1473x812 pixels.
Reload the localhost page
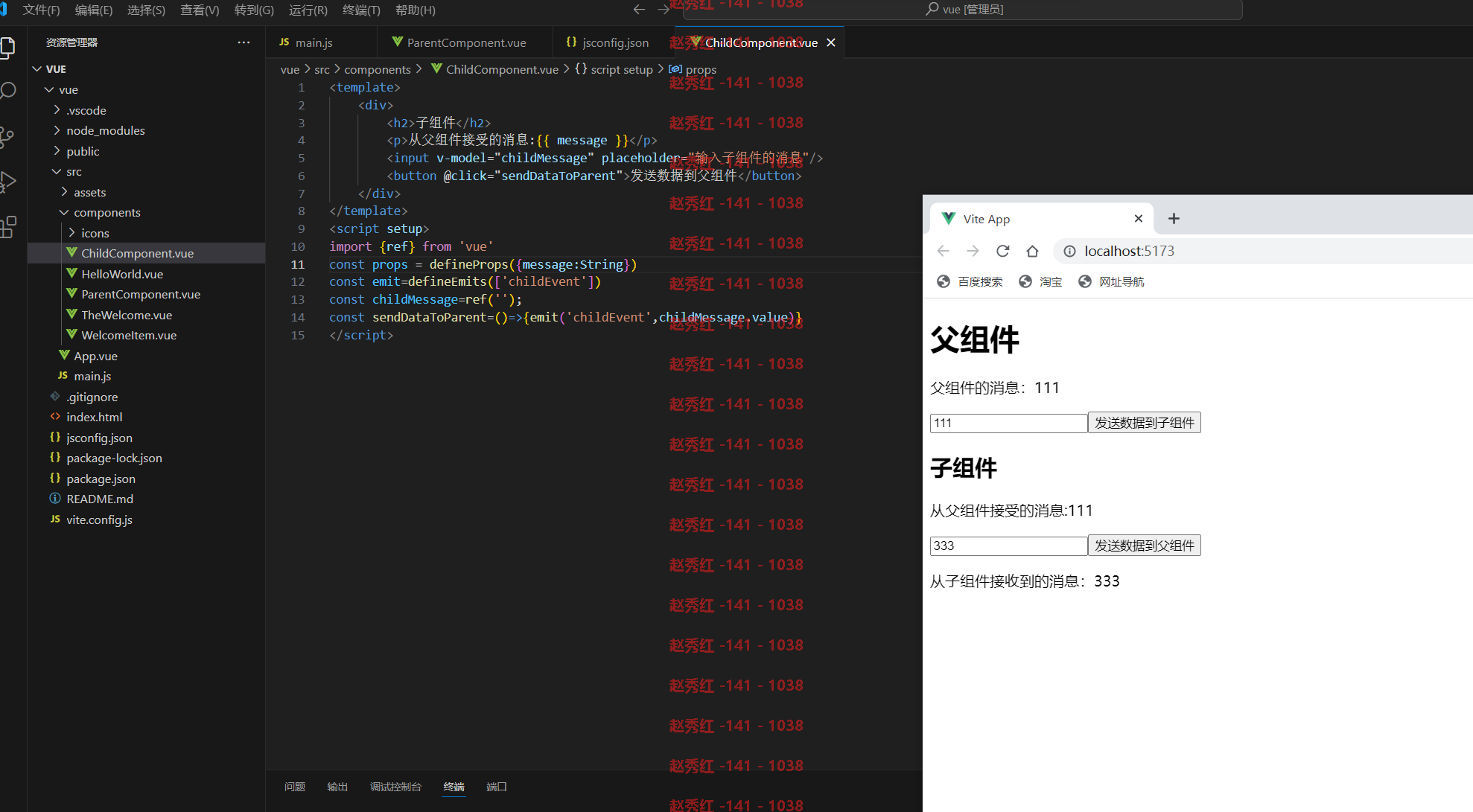1003,251
